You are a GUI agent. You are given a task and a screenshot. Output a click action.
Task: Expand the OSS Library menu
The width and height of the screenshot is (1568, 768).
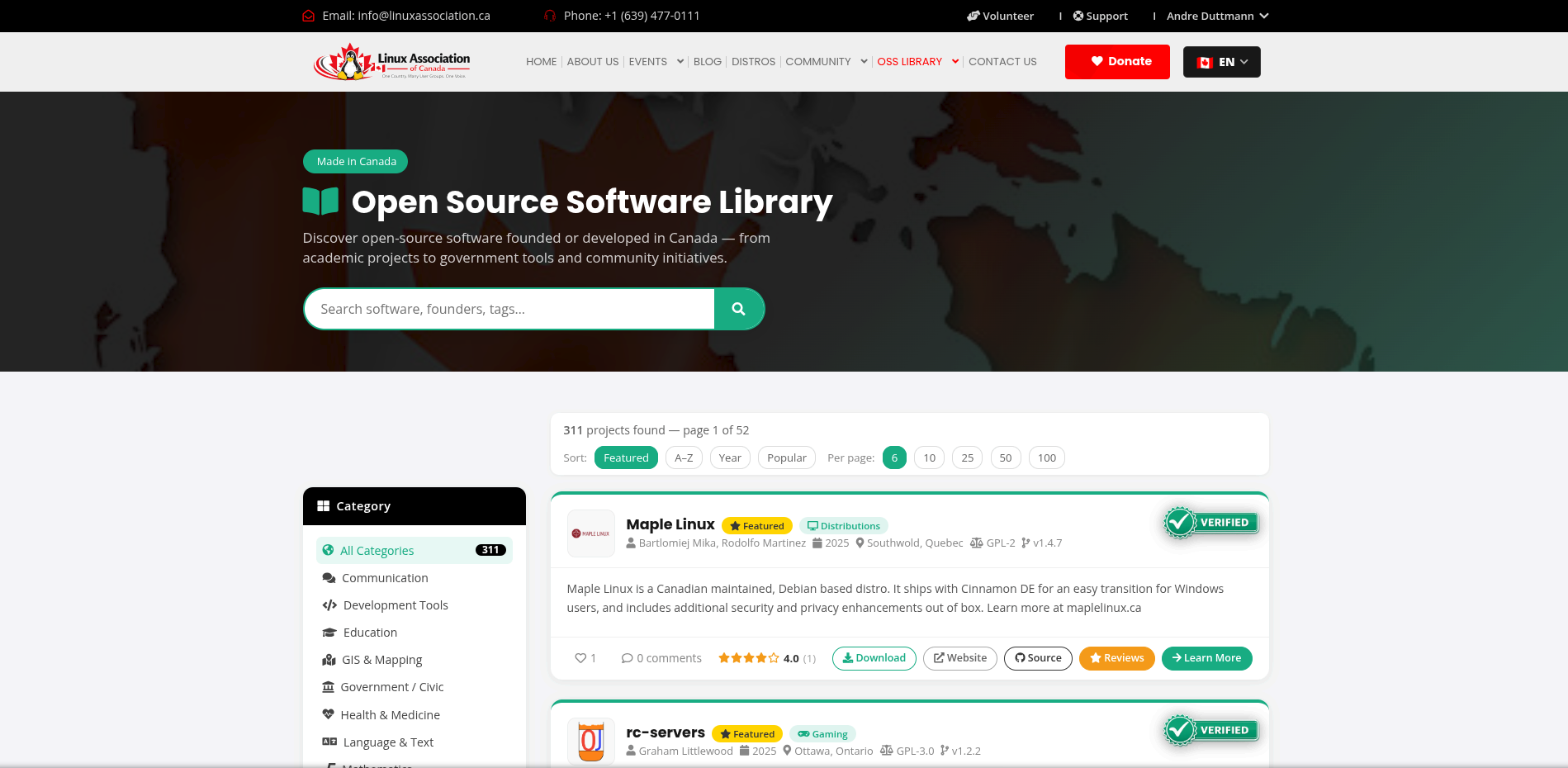[x=918, y=62]
